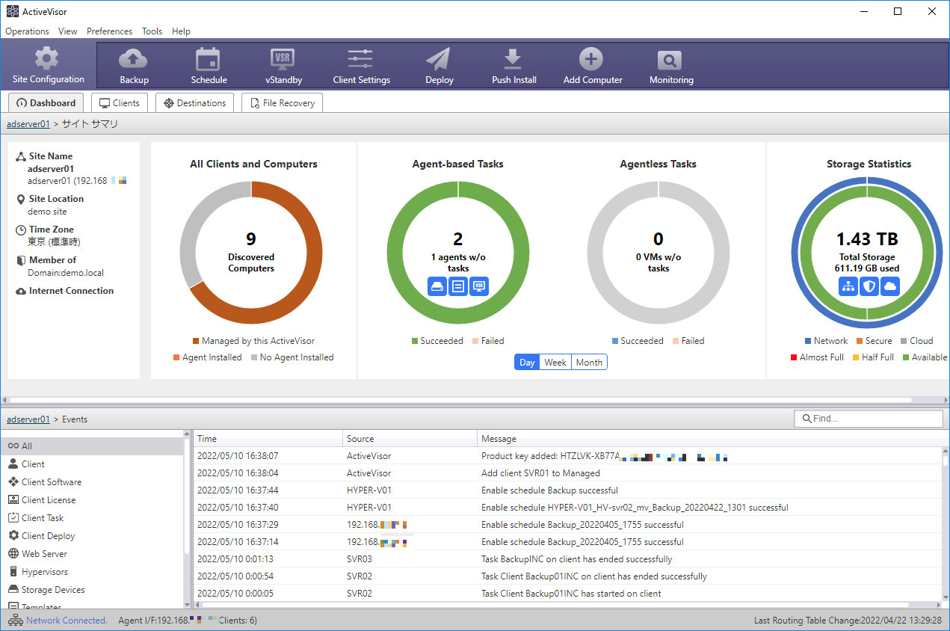Click the 'Managed by this ActiveVisor' legend swatch
Viewport: 950px width, 631px height.
(x=196, y=341)
